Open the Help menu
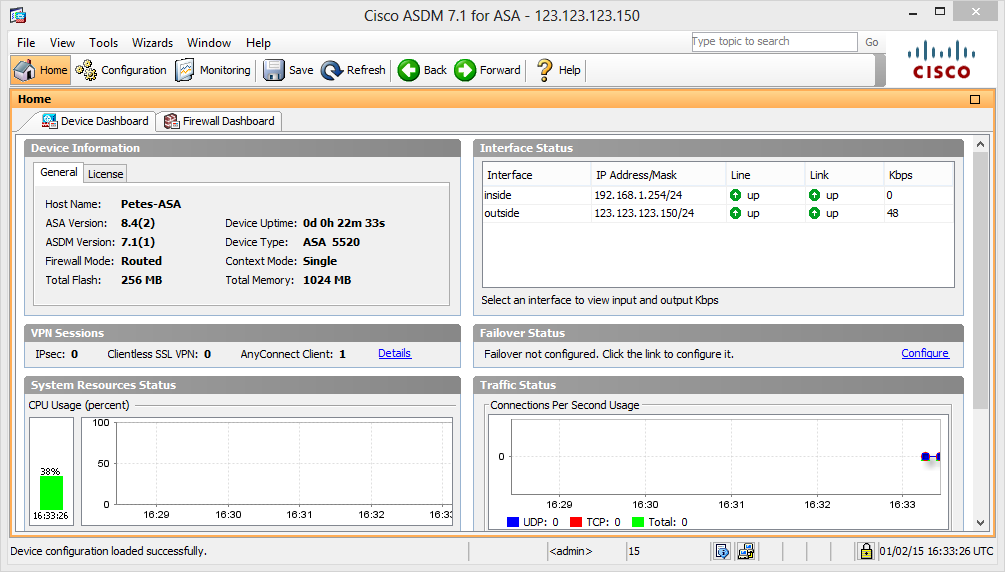 click(258, 43)
